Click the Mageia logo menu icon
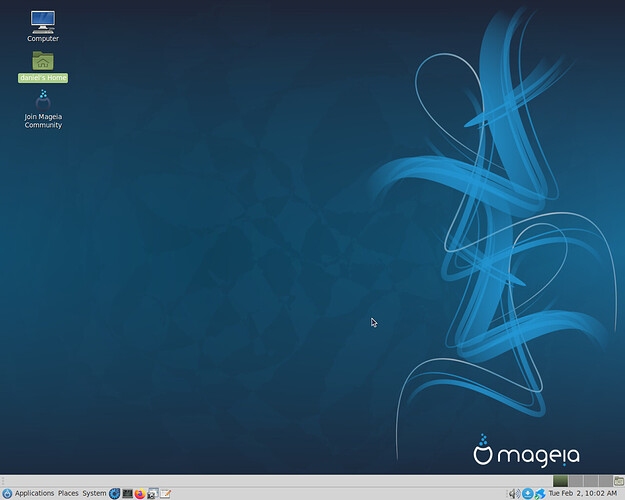The image size is (625, 500). pos(7,494)
